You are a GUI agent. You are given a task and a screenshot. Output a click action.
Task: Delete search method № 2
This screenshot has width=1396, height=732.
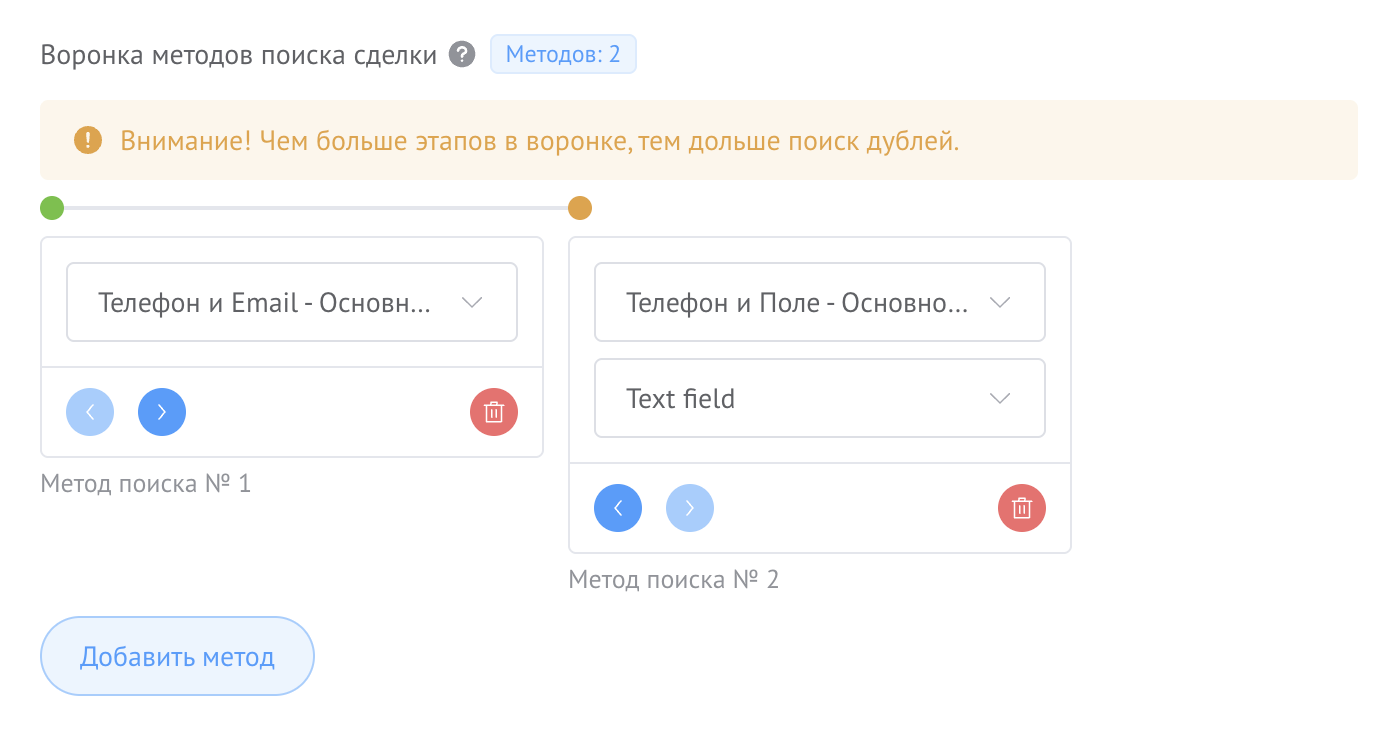[x=1022, y=508]
